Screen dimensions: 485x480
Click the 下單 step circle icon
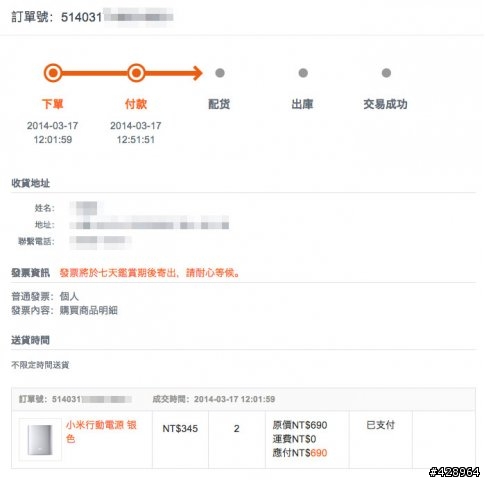(53, 73)
